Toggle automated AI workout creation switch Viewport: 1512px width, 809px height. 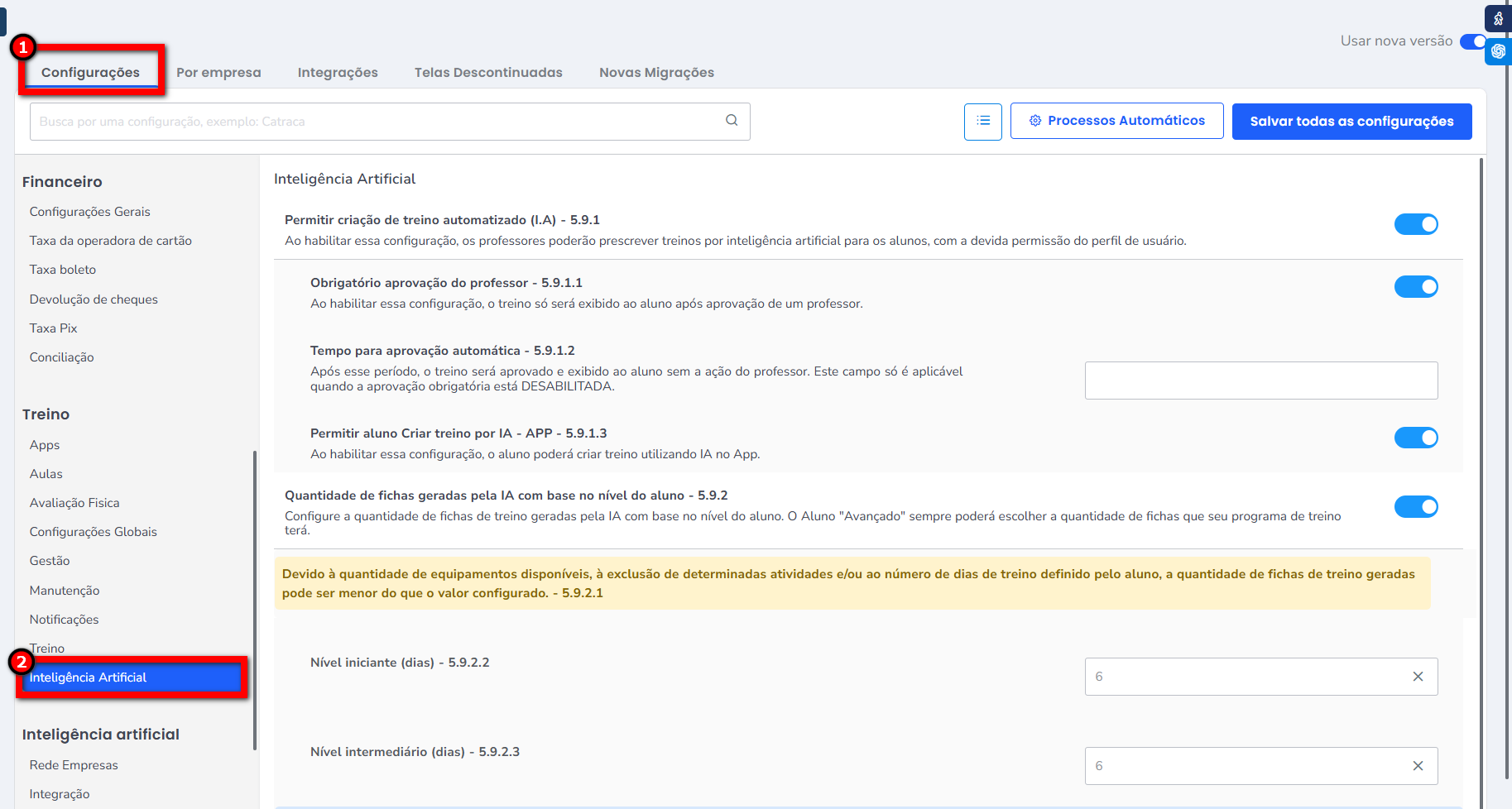(x=1415, y=224)
